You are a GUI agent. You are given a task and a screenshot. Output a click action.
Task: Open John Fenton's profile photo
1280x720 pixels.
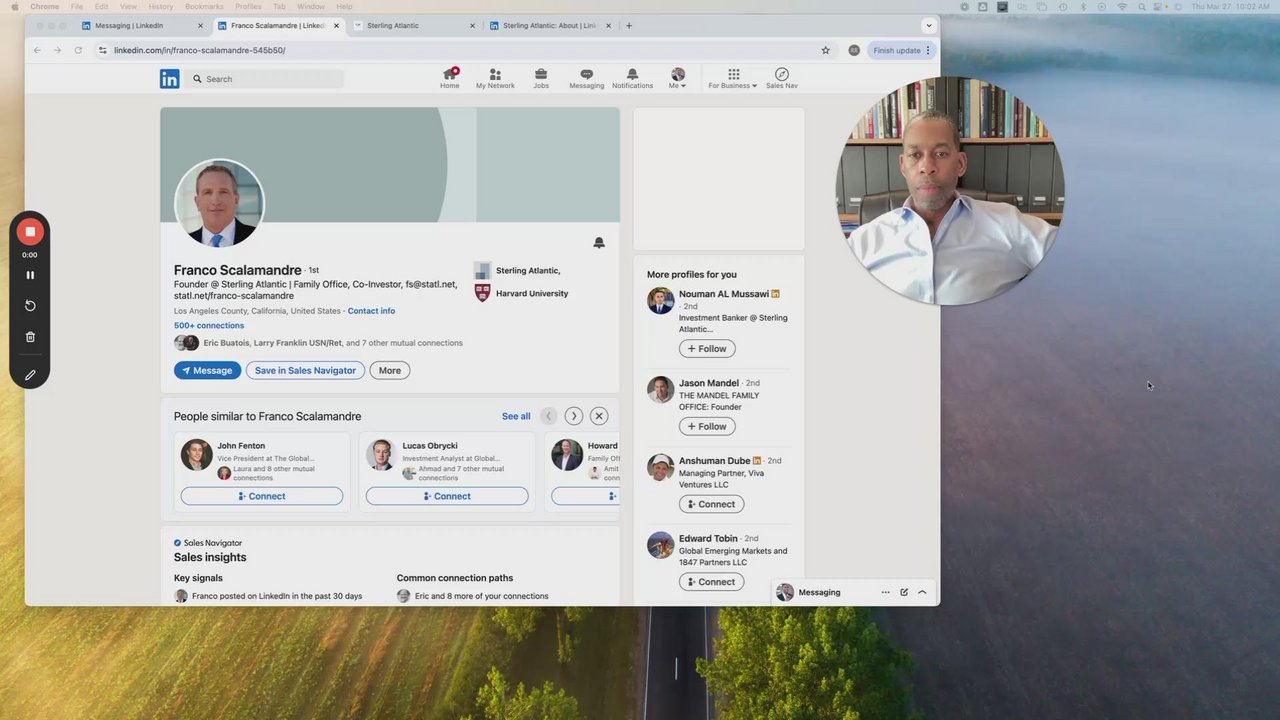(197, 455)
